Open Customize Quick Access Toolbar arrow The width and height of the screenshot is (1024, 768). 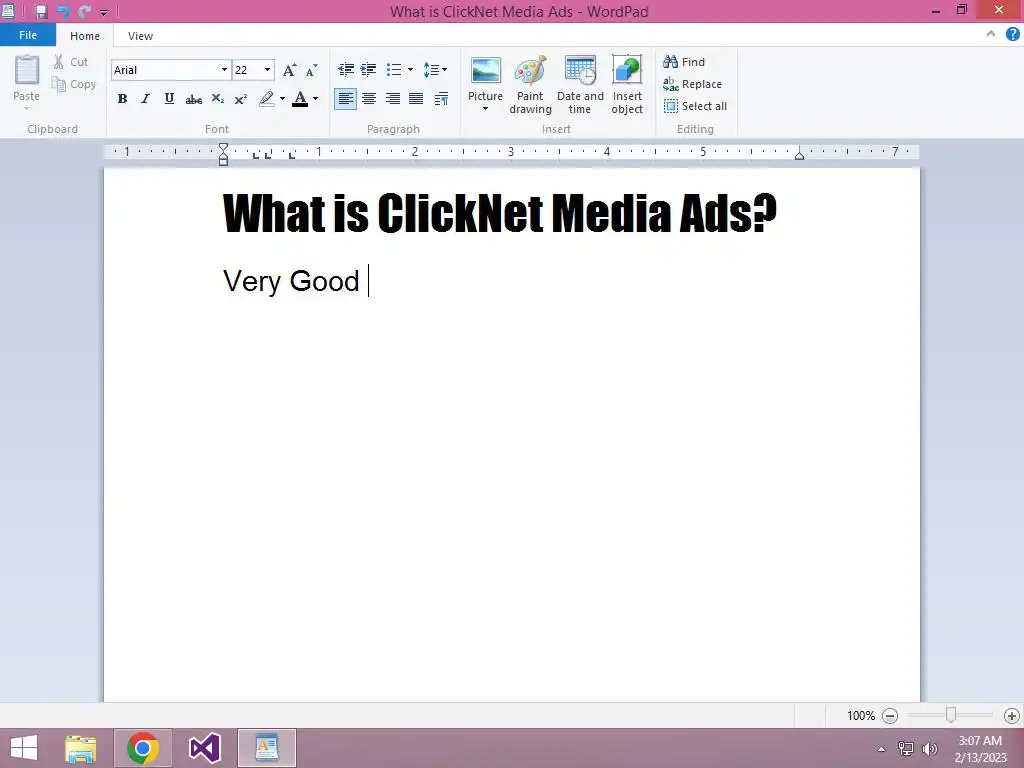103,12
